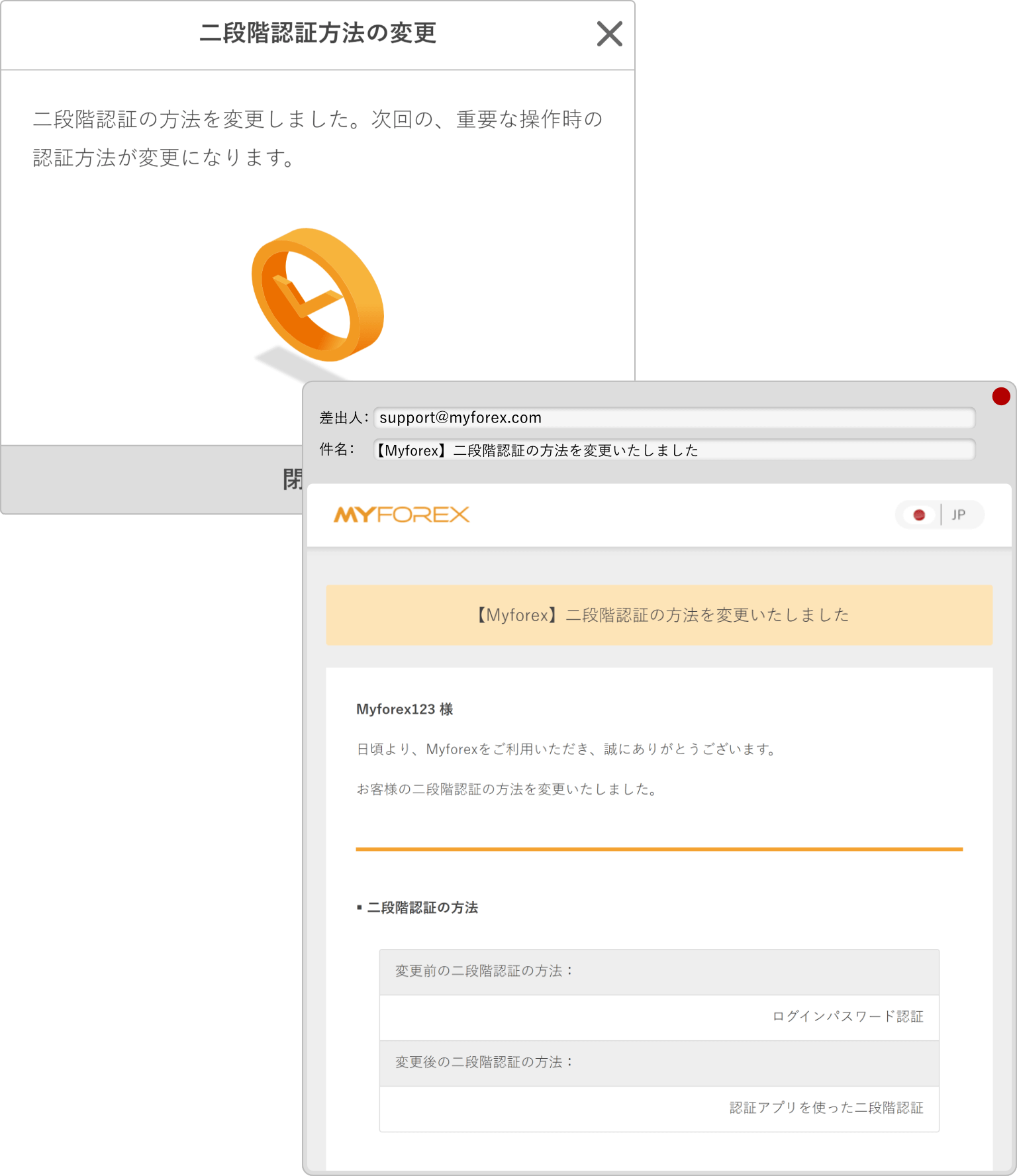This screenshot has height=1176, width=1017.
Task: Click the orange checkmark success icon
Action: click(x=318, y=295)
